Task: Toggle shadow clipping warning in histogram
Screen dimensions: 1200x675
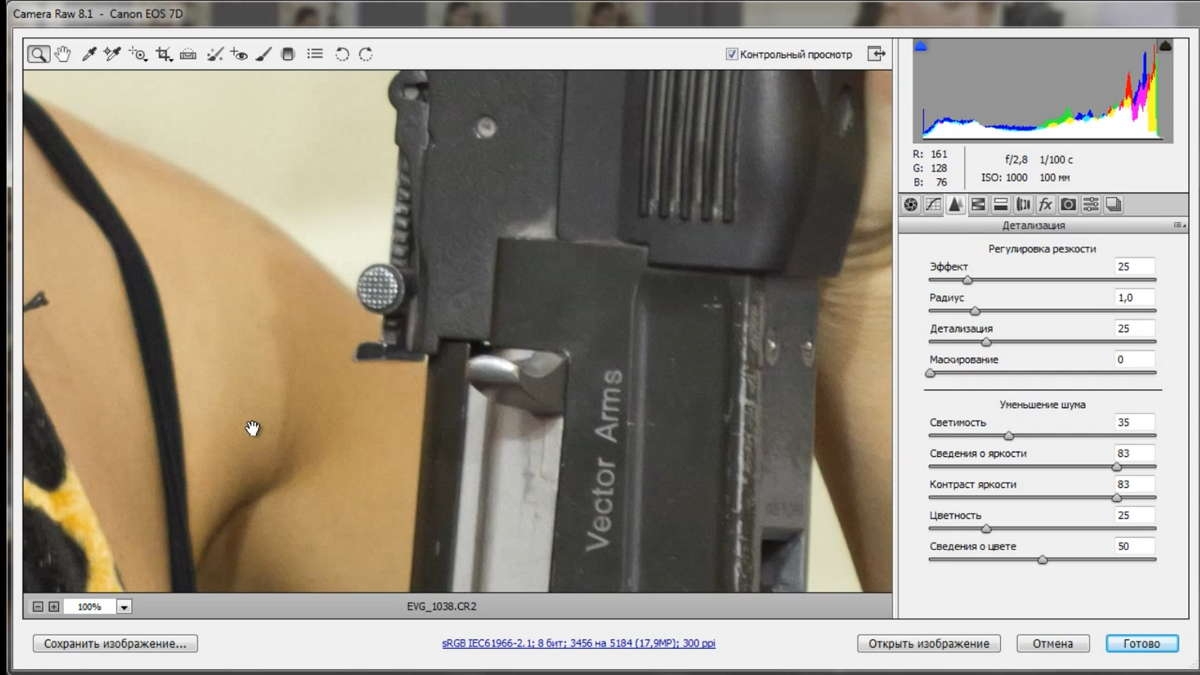Action: click(x=922, y=46)
